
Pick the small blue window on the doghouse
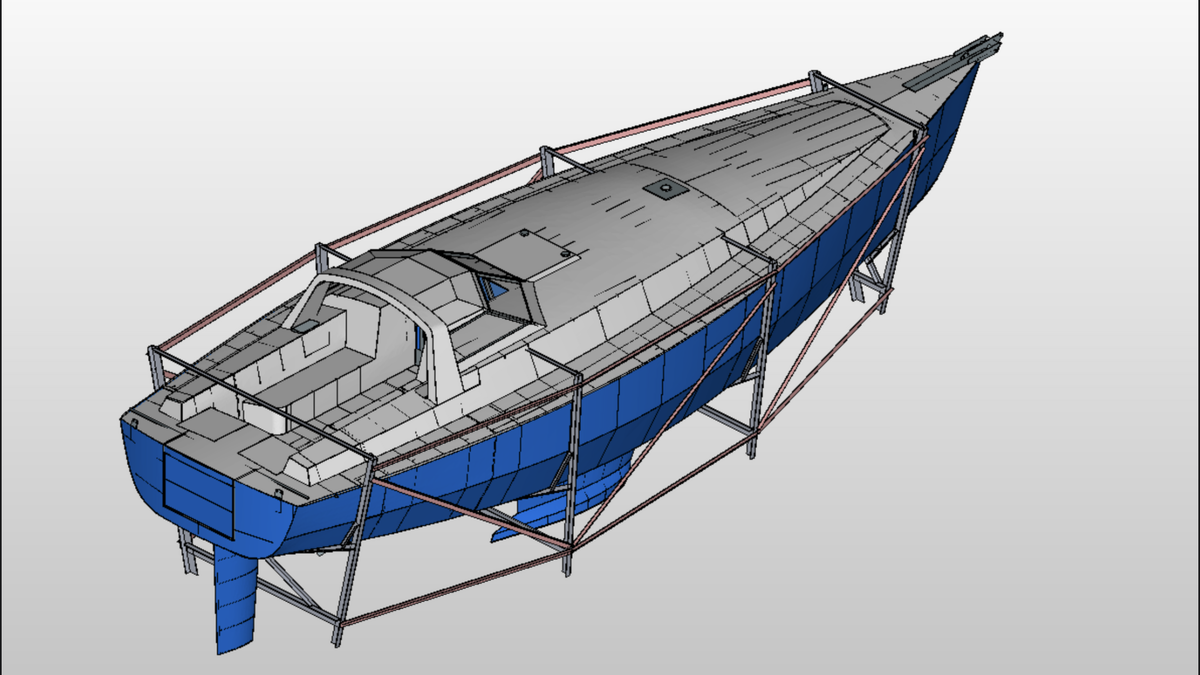point(496,290)
